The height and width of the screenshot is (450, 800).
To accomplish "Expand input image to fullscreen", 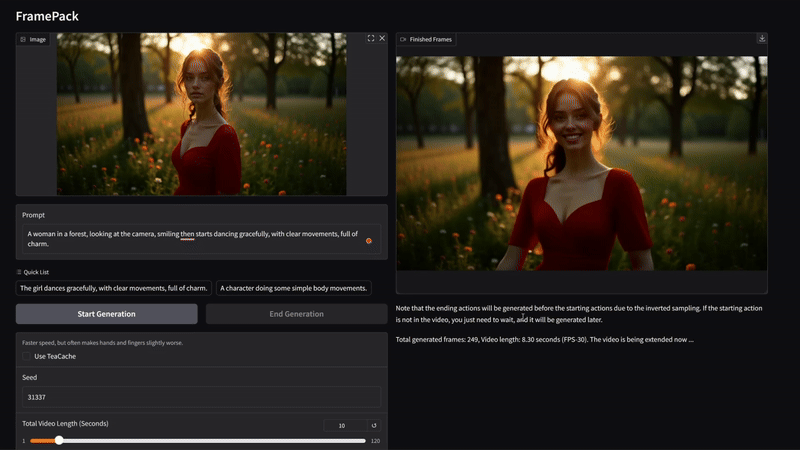I will [371, 38].
